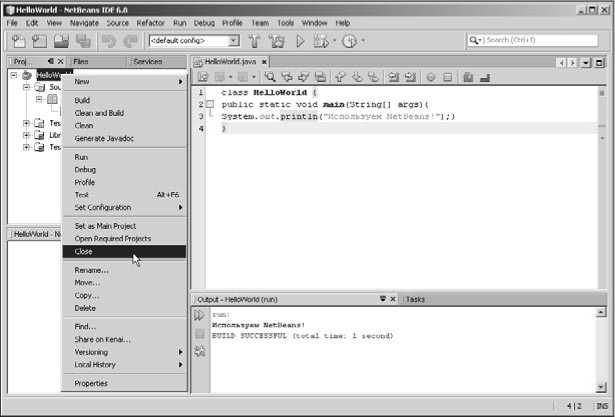The width and height of the screenshot is (615, 417).
Task: Click the bottom icon in Output side strip
Action: (x=200, y=351)
